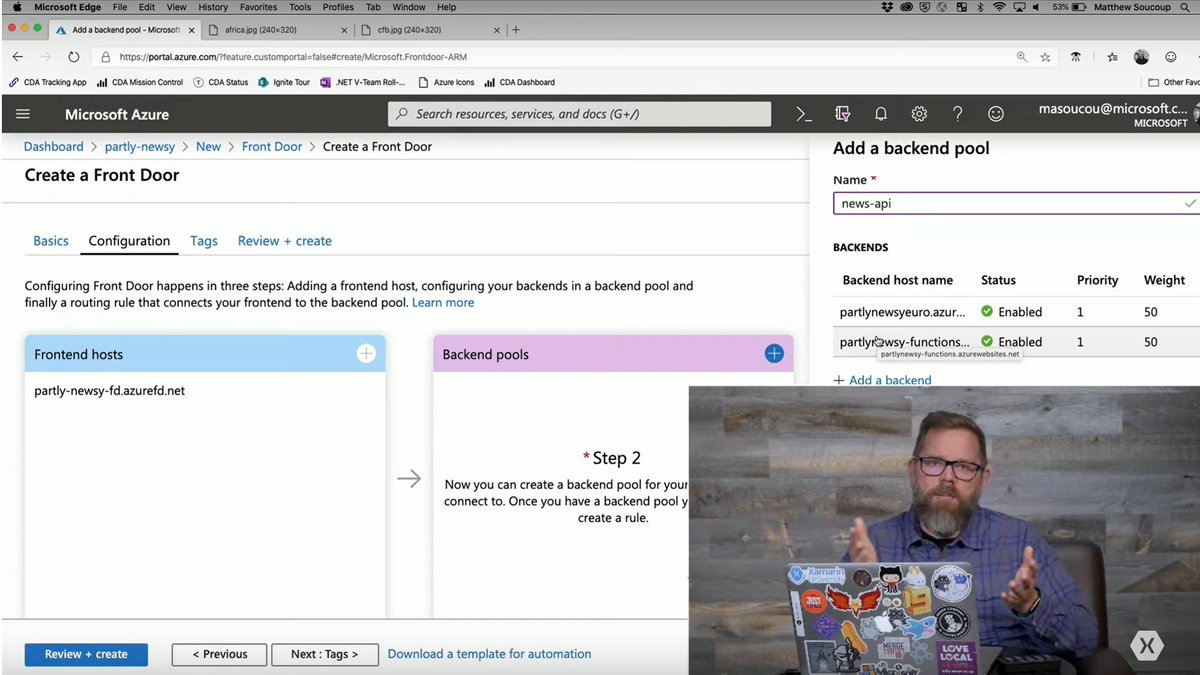
Task: Click the + Add a backend link
Action: point(882,380)
